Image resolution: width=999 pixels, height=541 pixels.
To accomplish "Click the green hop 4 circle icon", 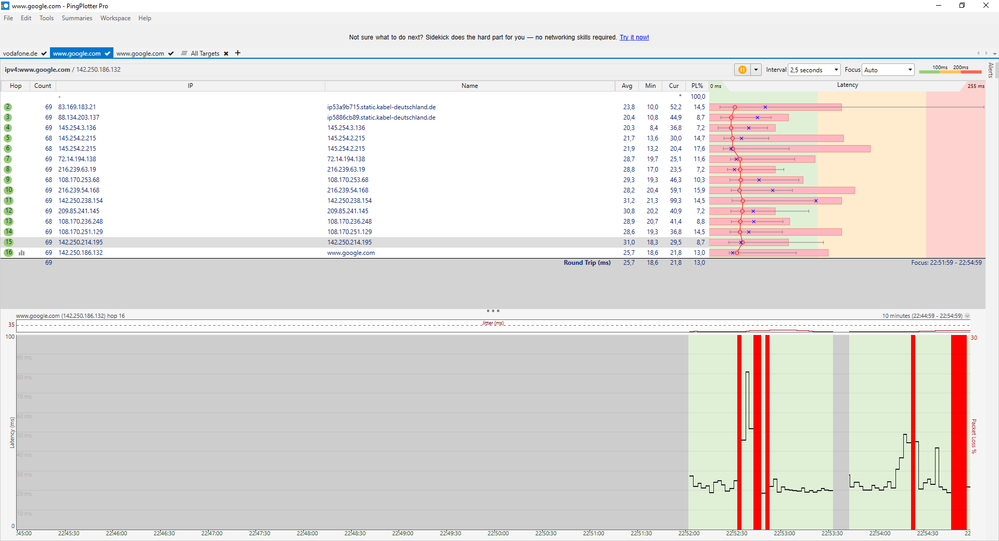I will tap(8, 127).
